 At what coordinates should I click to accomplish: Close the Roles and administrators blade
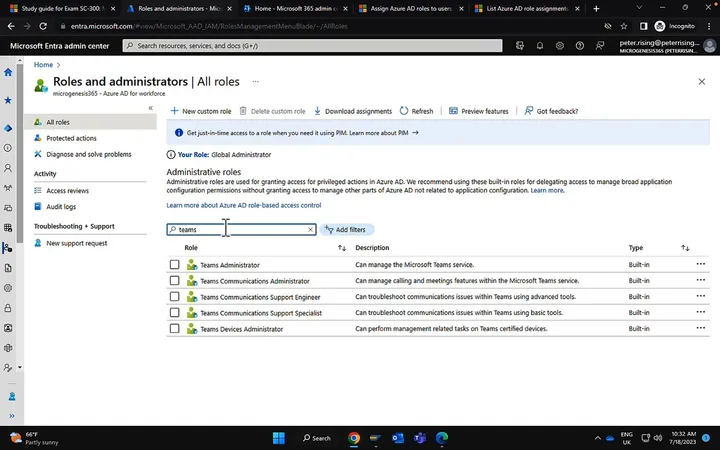click(702, 82)
